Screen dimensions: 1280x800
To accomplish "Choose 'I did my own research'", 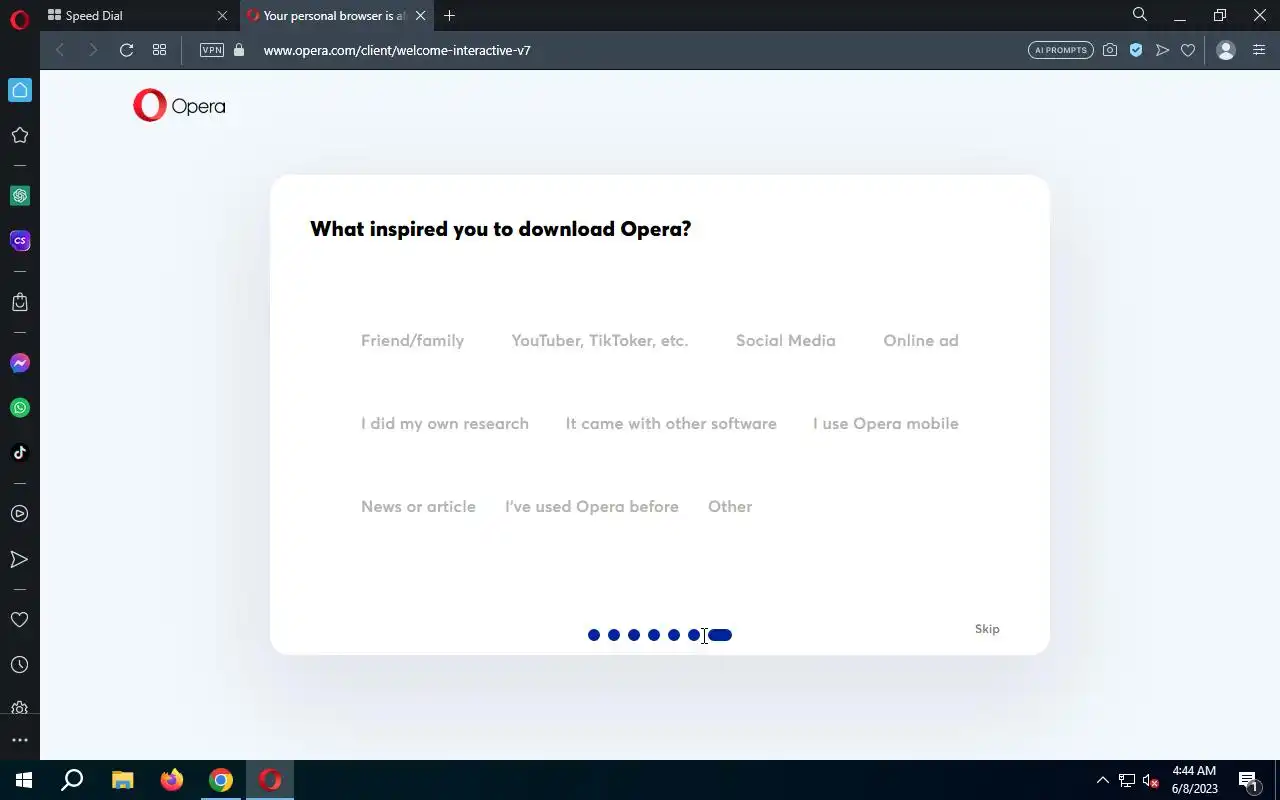I will point(445,423).
